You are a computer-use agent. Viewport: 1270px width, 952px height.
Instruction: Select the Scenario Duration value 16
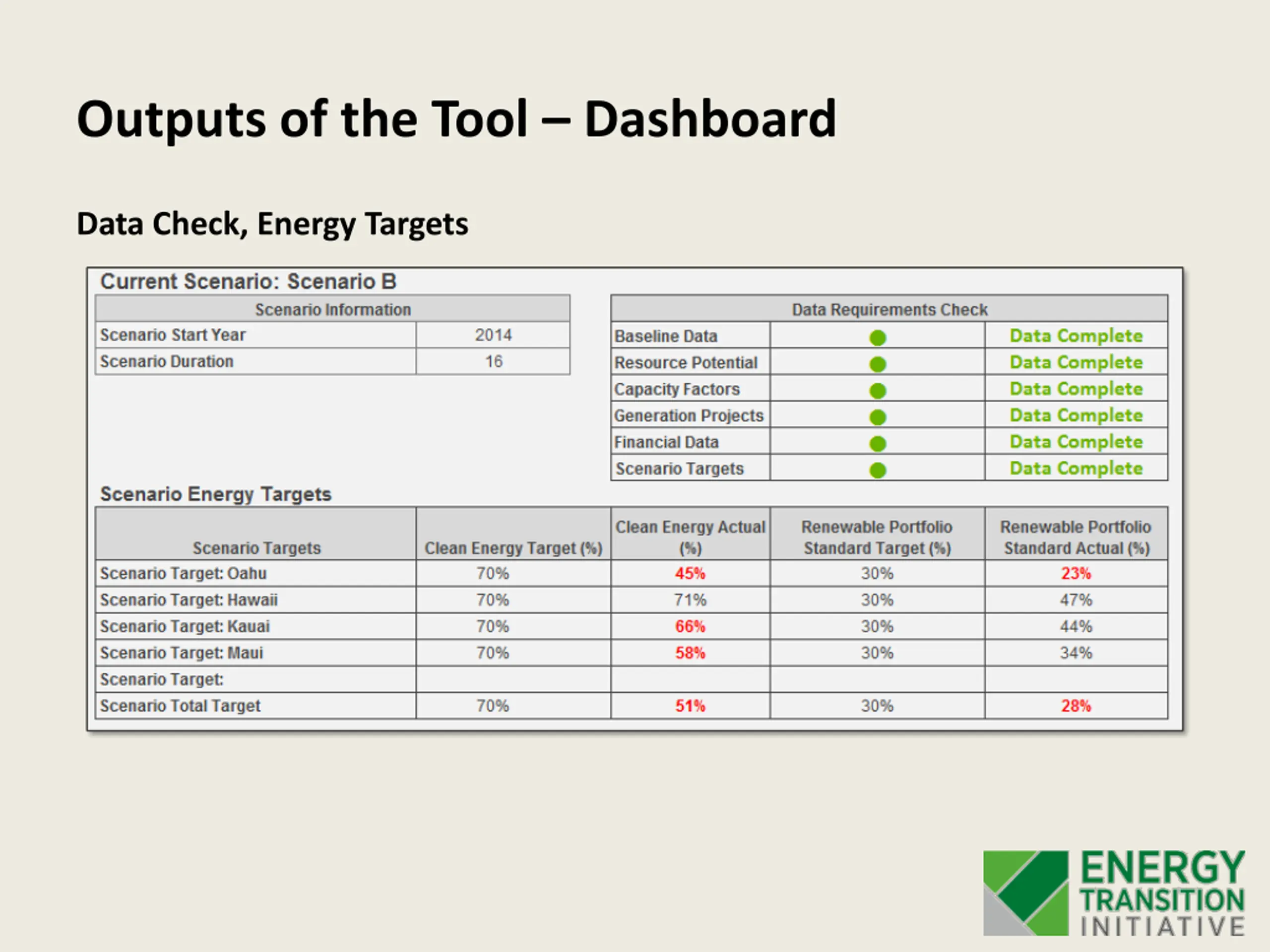click(x=494, y=361)
